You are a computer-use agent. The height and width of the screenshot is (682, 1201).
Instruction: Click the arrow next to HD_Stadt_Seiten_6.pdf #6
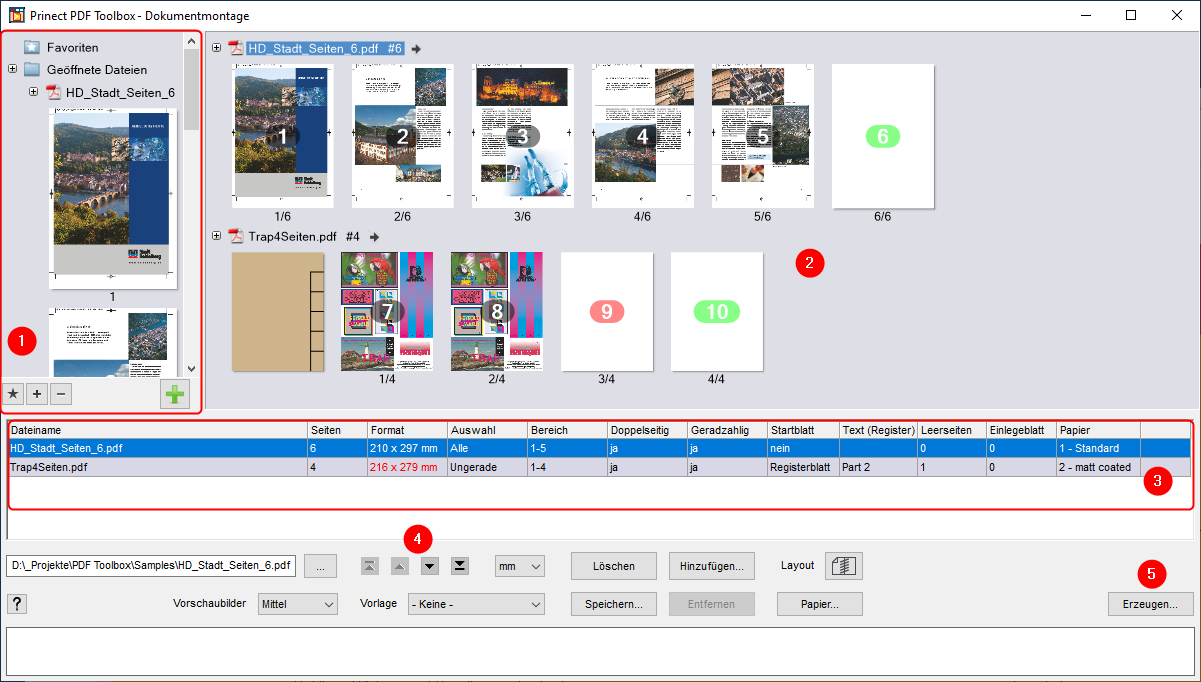[x=417, y=48]
